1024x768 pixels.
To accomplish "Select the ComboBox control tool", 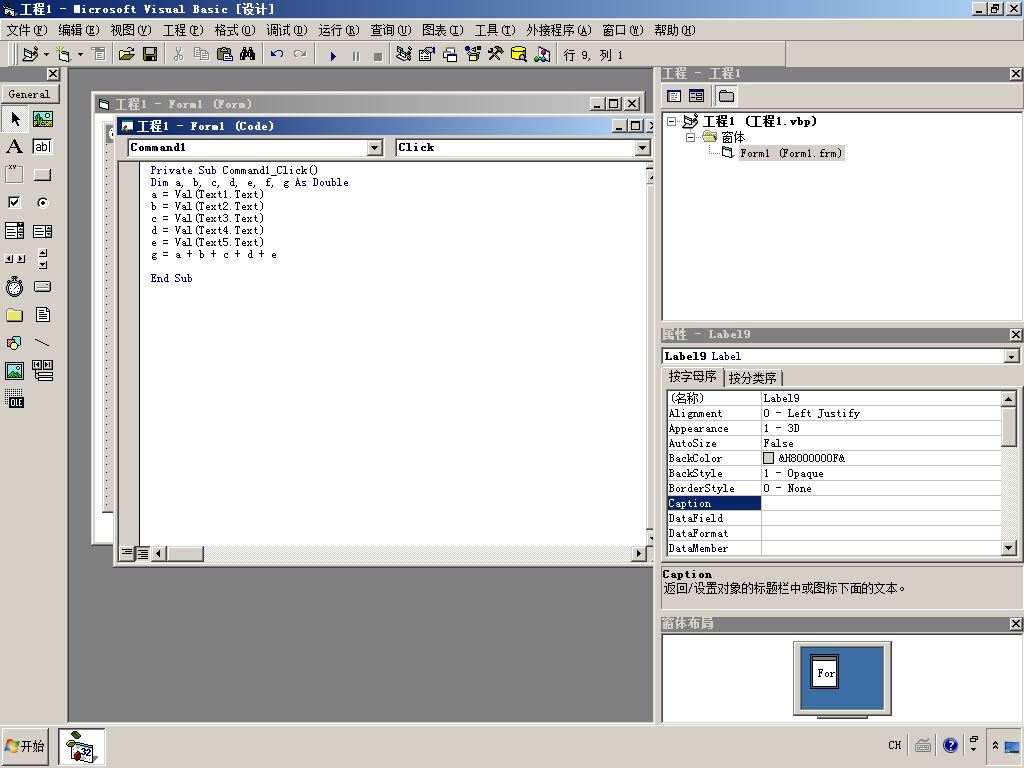I will click(x=14, y=231).
